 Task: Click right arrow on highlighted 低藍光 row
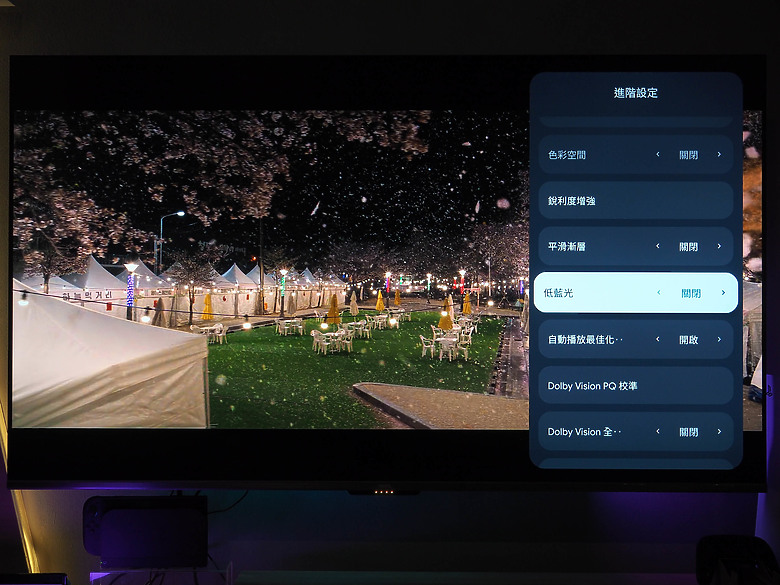pos(723,293)
